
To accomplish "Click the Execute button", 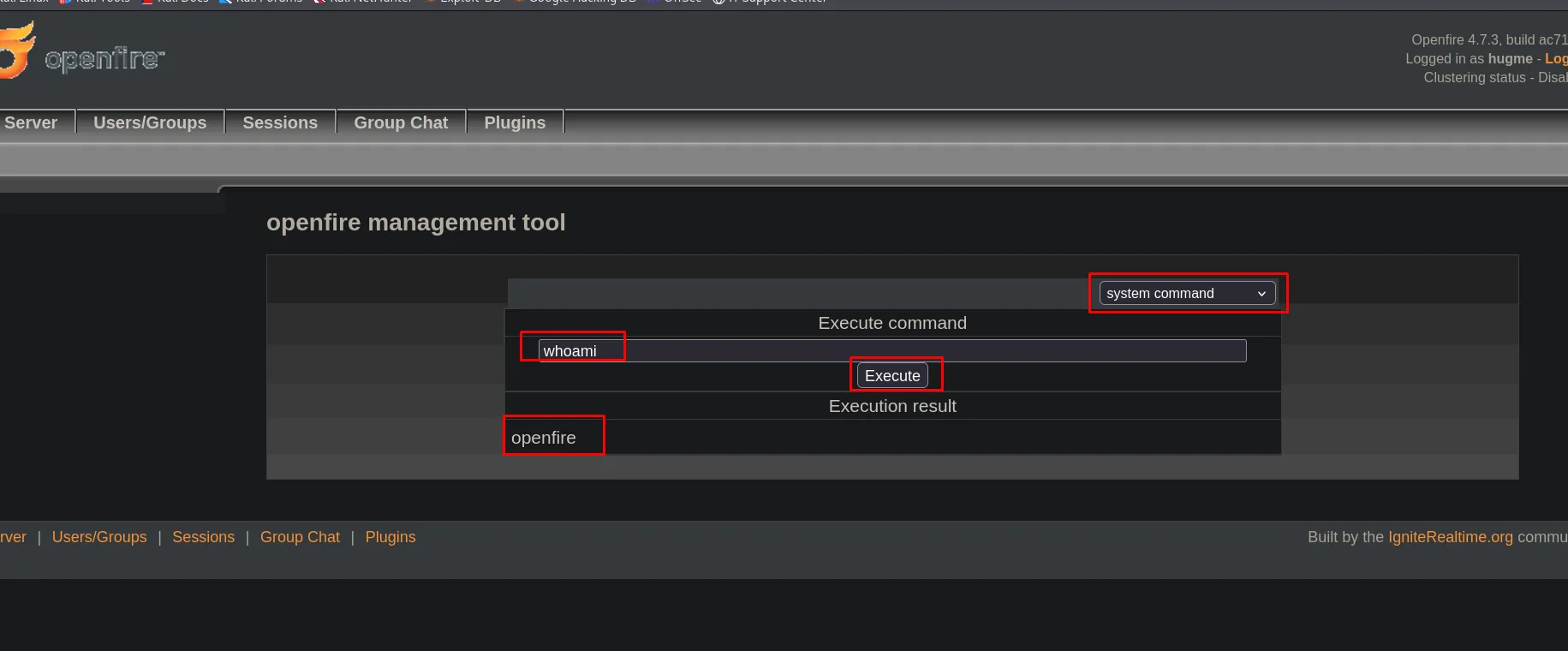I will (x=892, y=375).
